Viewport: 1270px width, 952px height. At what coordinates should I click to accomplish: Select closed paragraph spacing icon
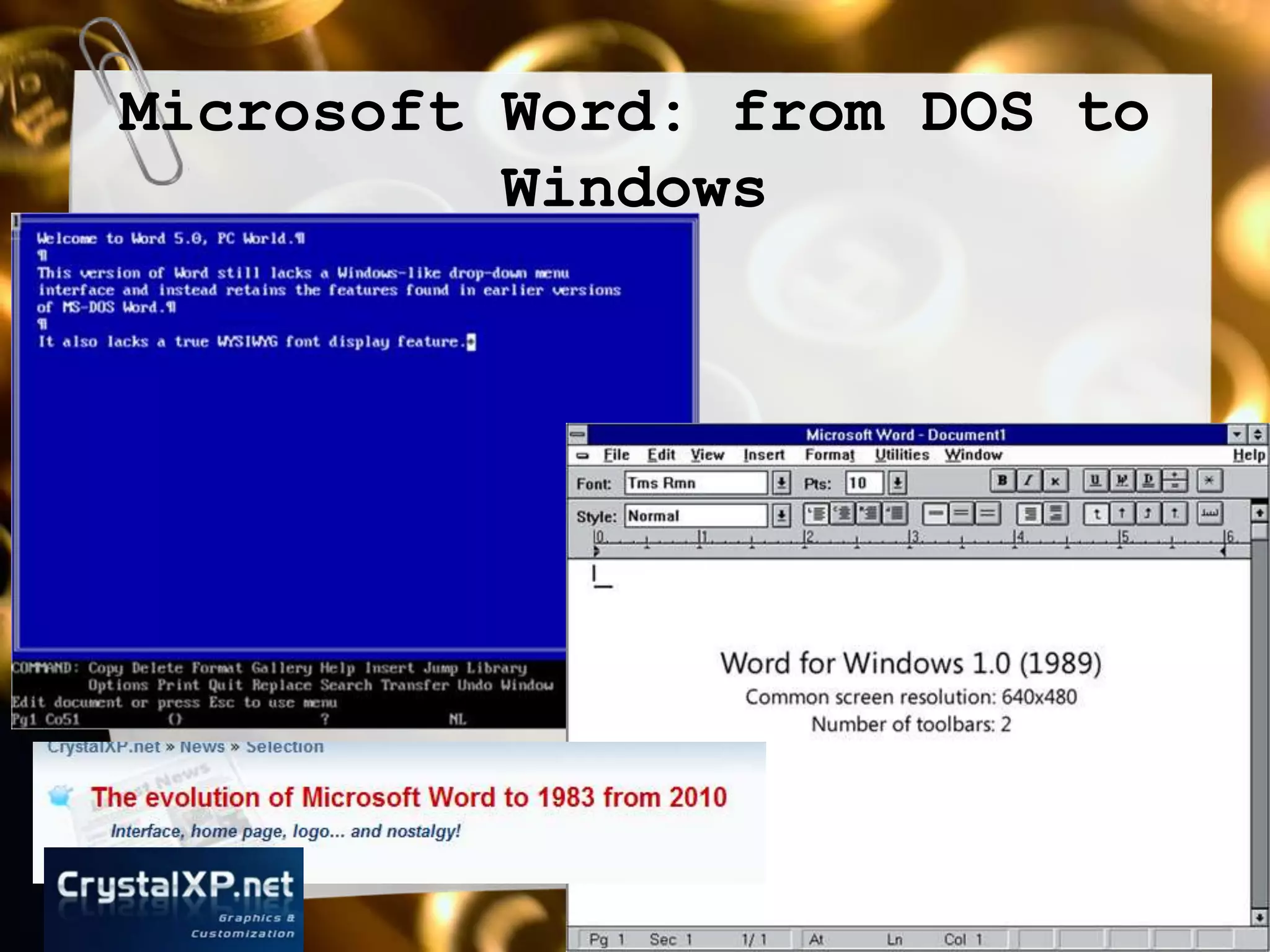tap(1029, 514)
